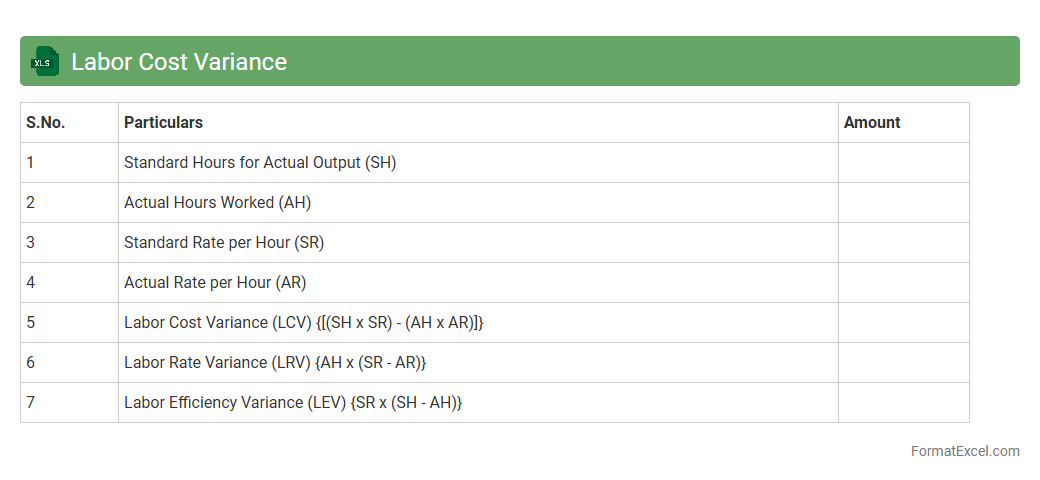Click the Amount field for Labor Rate Variance

[903, 362]
